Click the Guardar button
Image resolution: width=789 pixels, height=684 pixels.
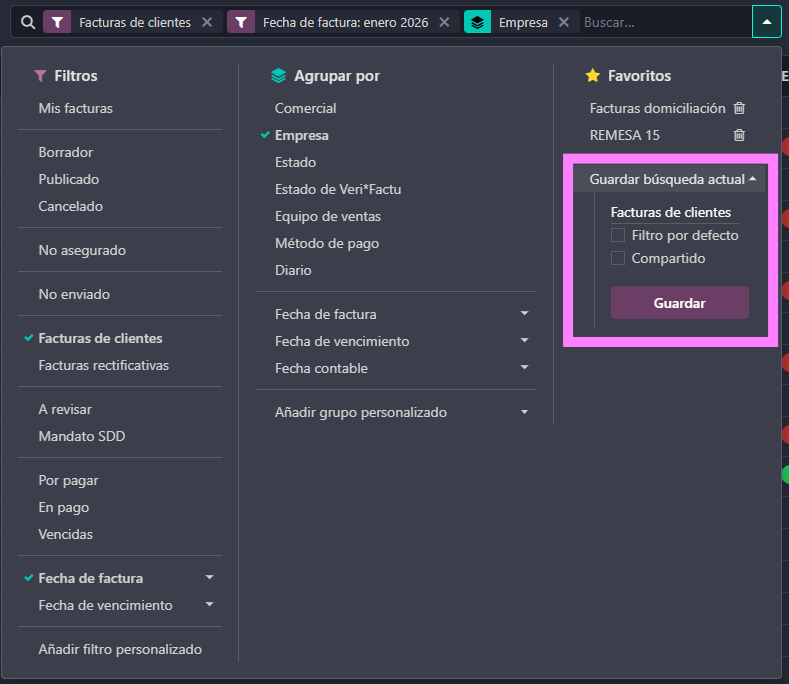[x=679, y=303]
